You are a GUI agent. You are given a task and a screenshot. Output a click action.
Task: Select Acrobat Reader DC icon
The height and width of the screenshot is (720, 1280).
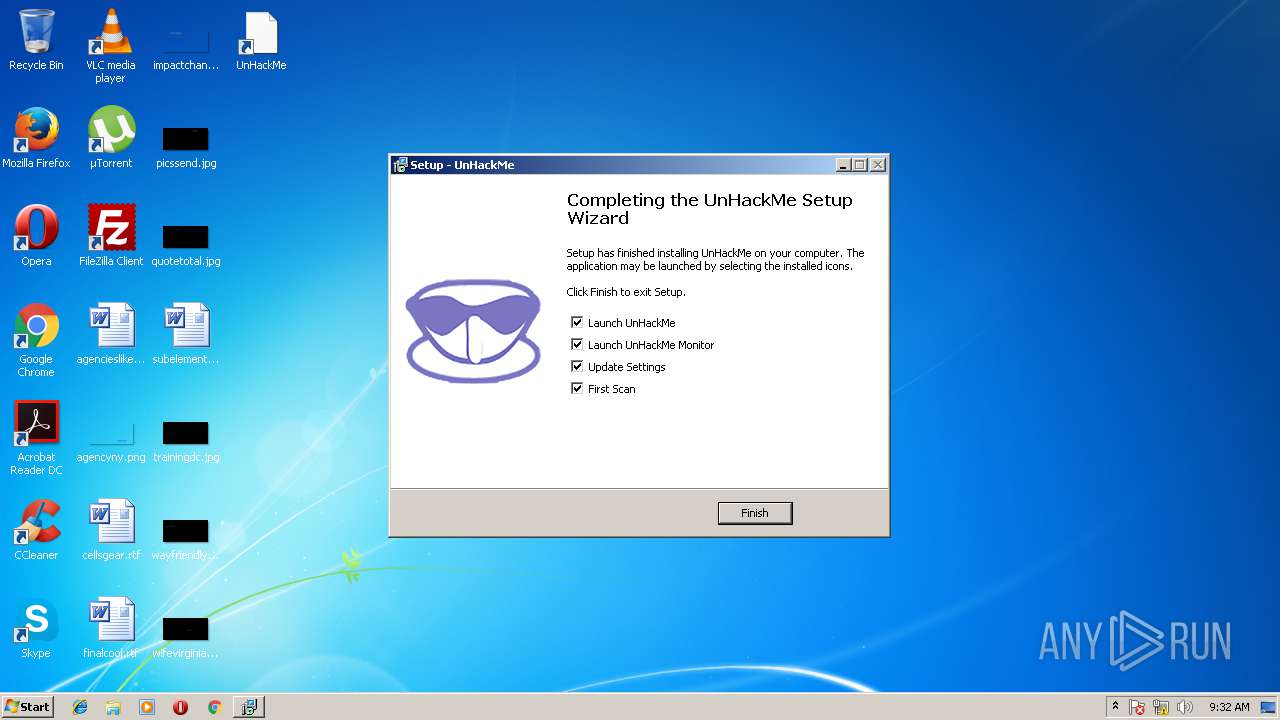tap(36, 438)
